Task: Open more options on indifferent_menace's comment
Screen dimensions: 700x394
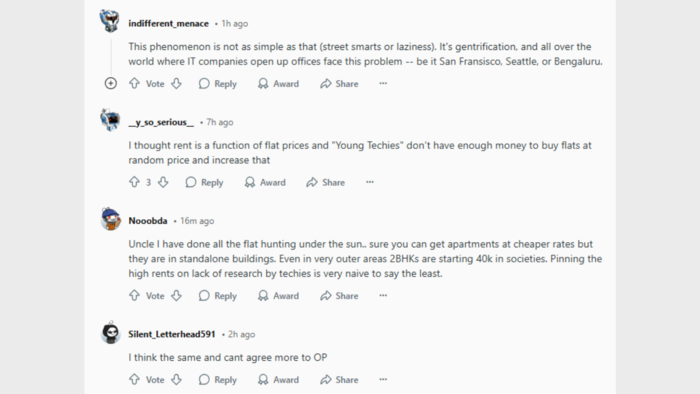Action: [x=383, y=83]
